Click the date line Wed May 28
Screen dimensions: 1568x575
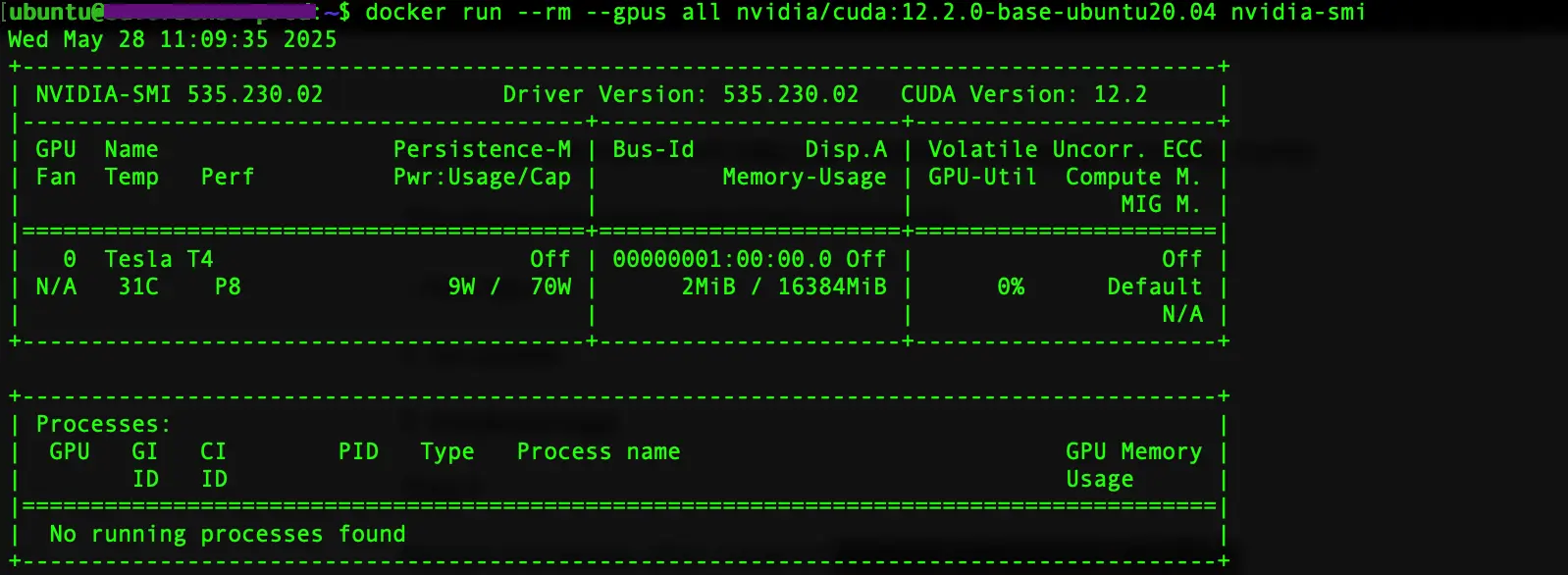pos(172,40)
